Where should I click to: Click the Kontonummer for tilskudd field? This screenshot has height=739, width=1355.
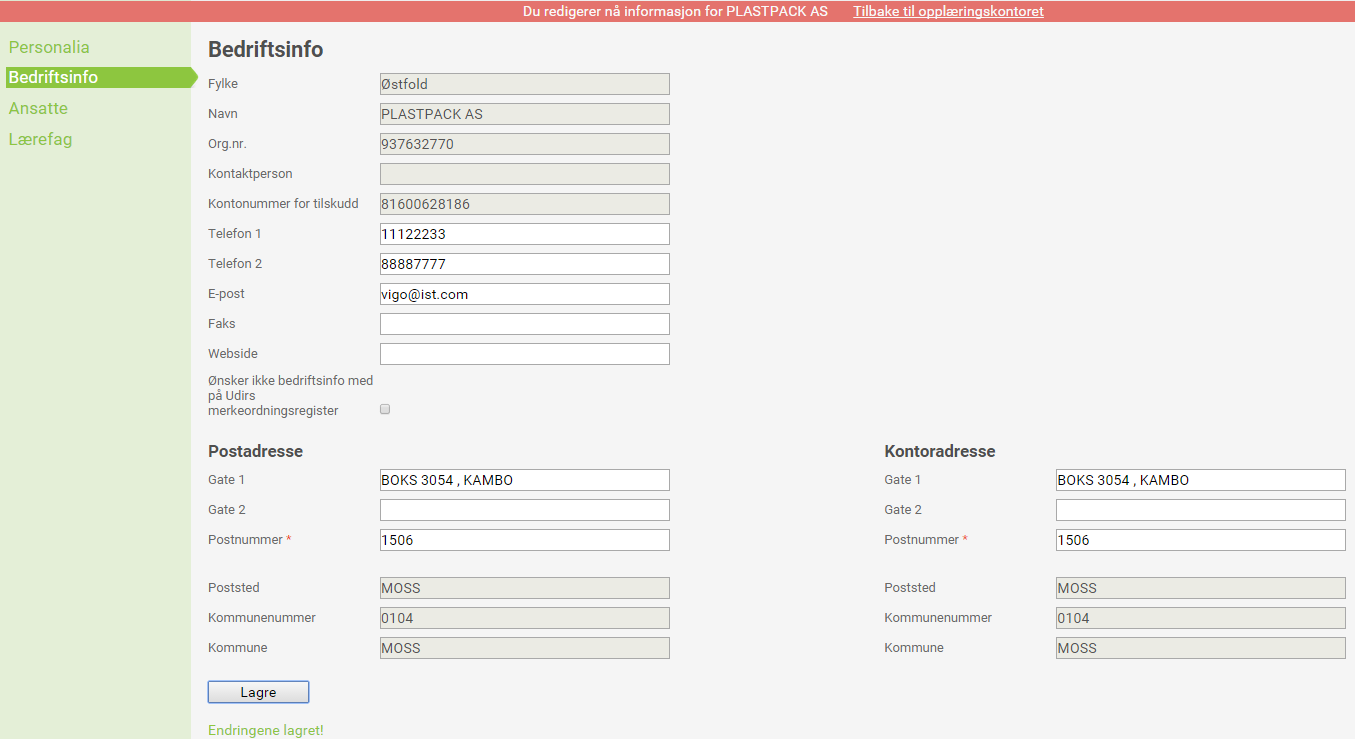point(525,204)
